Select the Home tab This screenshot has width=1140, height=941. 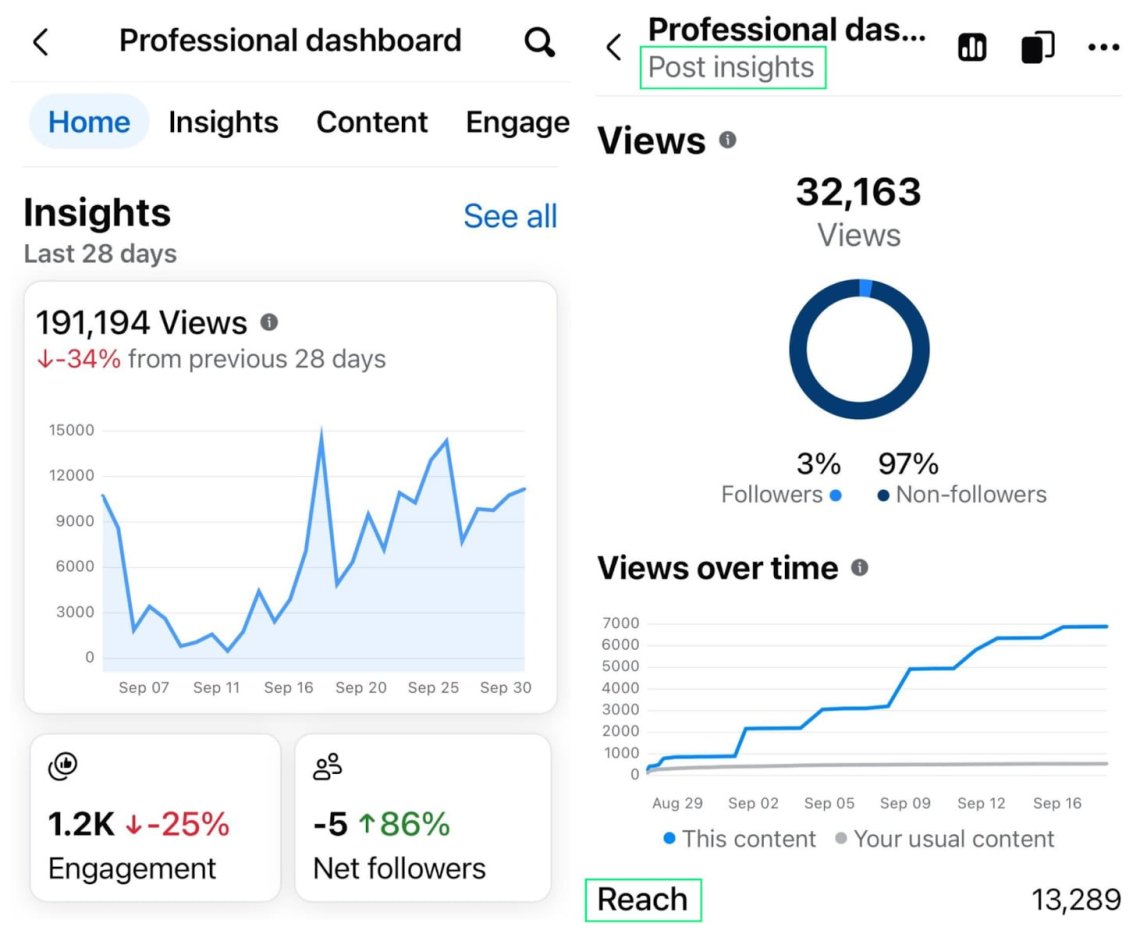(89, 122)
